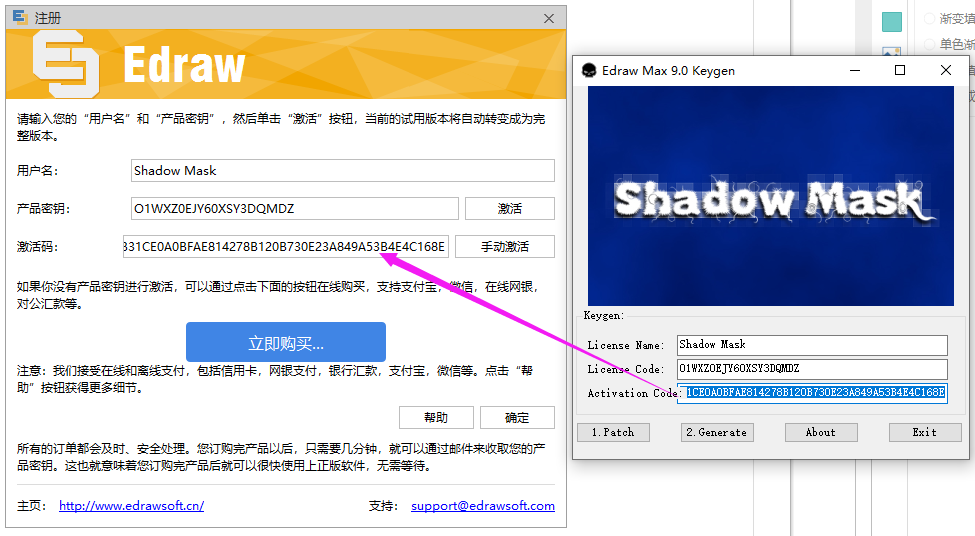Focus the 产品密钥 product key field
Screen dimensions: 975x536
[295, 208]
